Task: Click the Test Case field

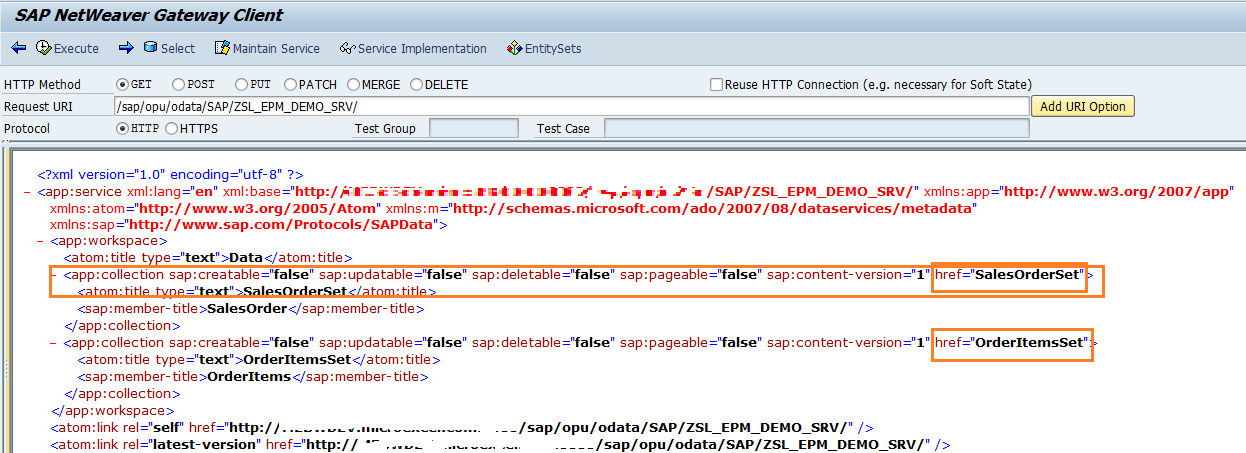Action: pos(816,128)
